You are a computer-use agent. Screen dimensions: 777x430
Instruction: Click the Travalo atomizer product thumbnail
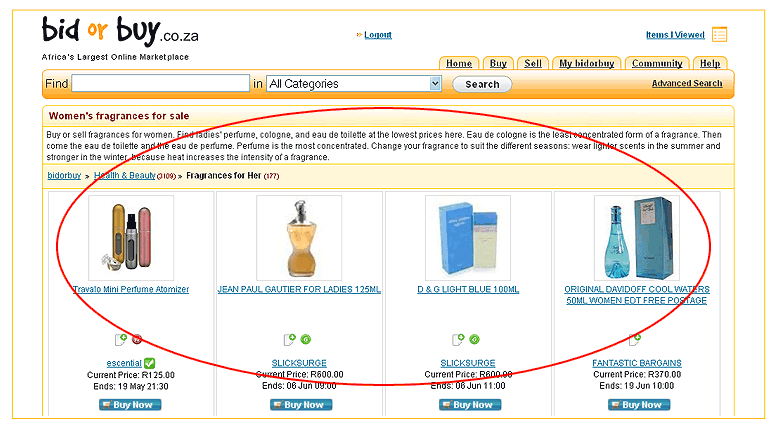(x=131, y=238)
